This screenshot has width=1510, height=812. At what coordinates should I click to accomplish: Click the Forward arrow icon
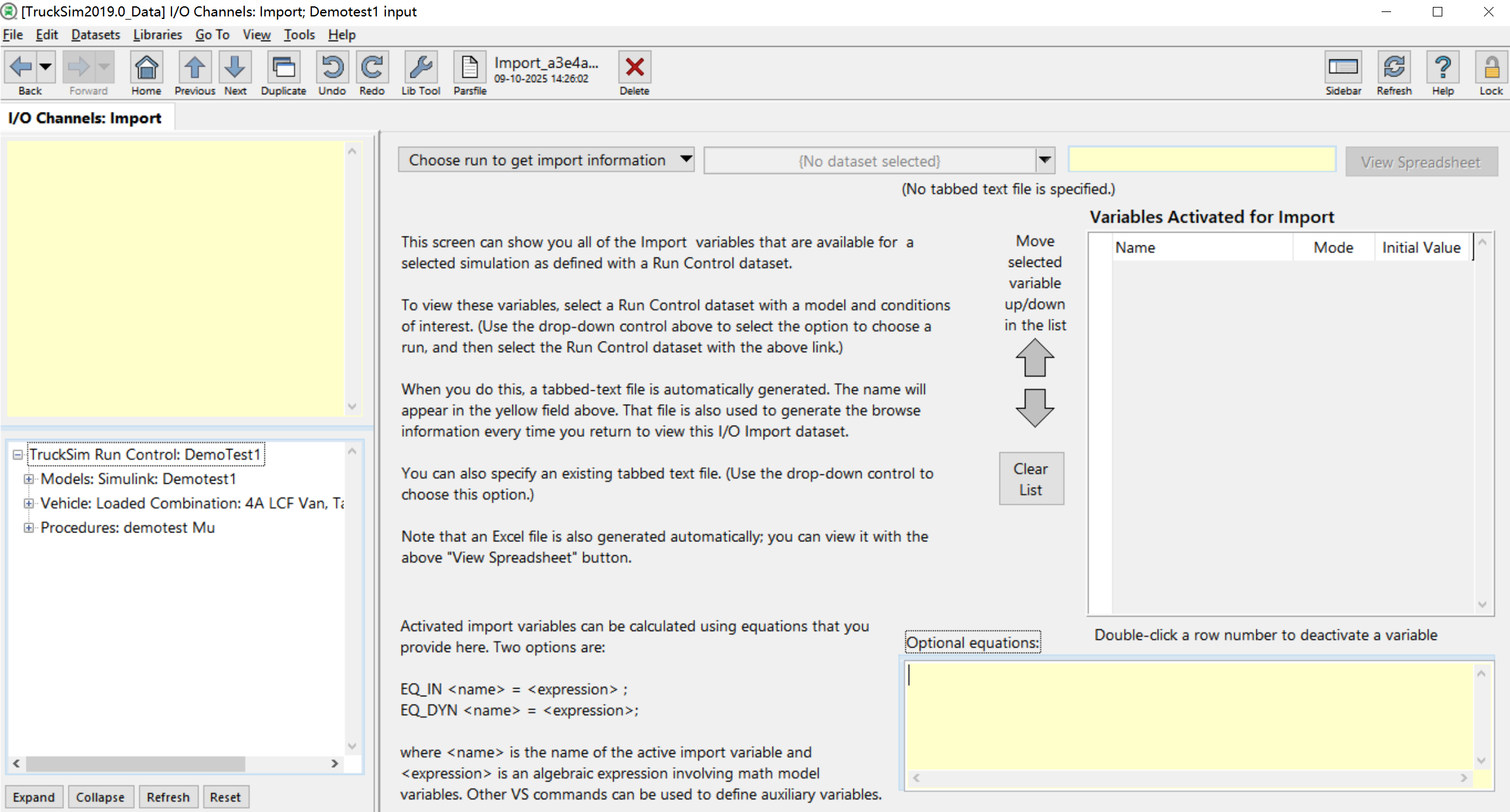79,66
